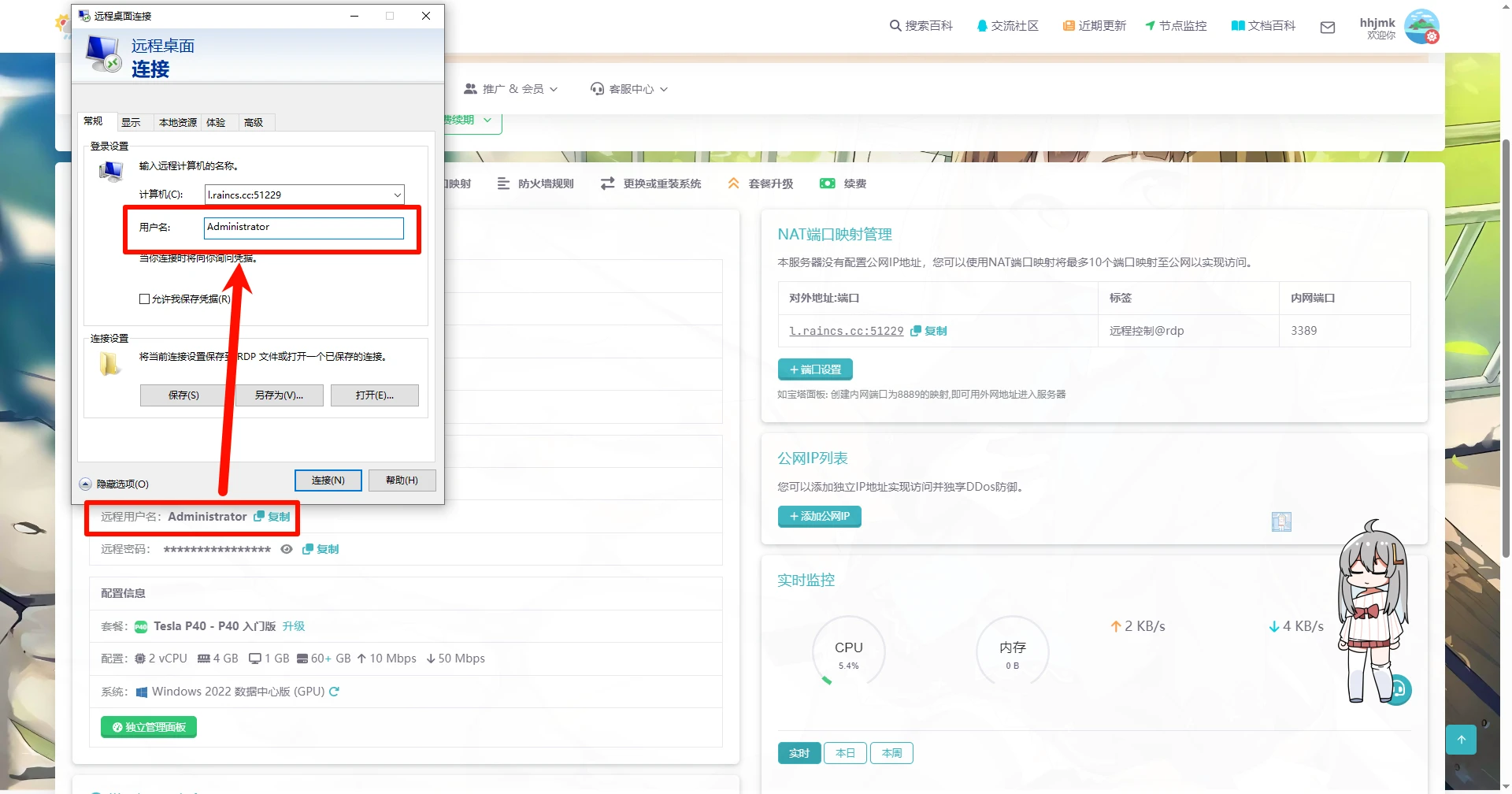Open the user avatar profile picture
This screenshot has width=1512, height=794.
1421,26
